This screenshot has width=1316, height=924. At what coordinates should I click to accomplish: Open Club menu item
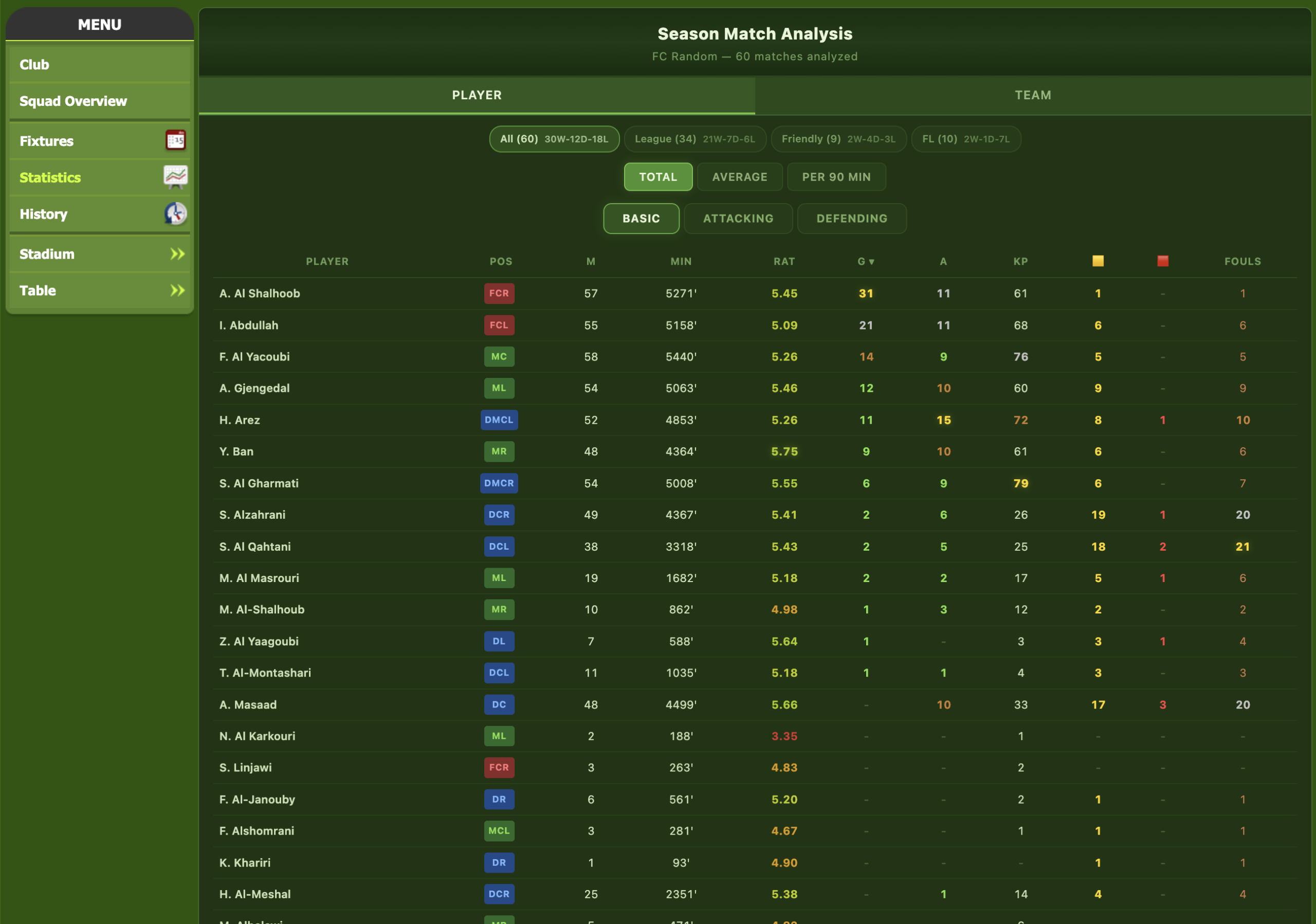tap(100, 65)
